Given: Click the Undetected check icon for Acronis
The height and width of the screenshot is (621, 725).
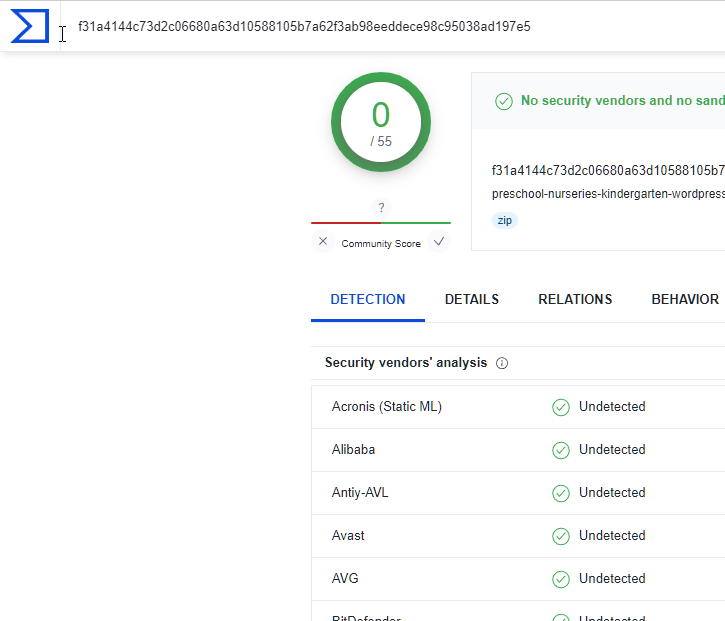Looking at the screenshot, I should pyautogui.click(x=561, y=407).
